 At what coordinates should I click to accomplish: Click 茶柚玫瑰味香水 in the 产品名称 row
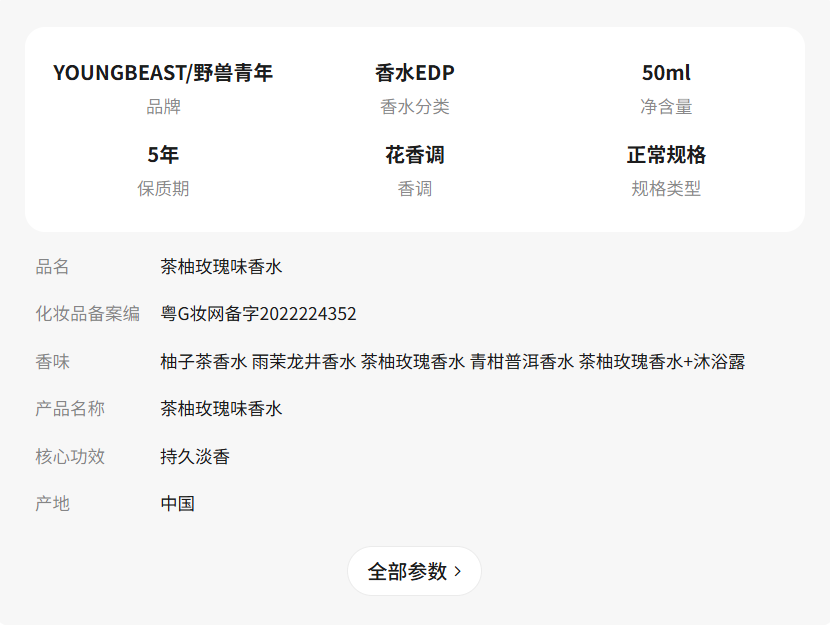[221, 409]
